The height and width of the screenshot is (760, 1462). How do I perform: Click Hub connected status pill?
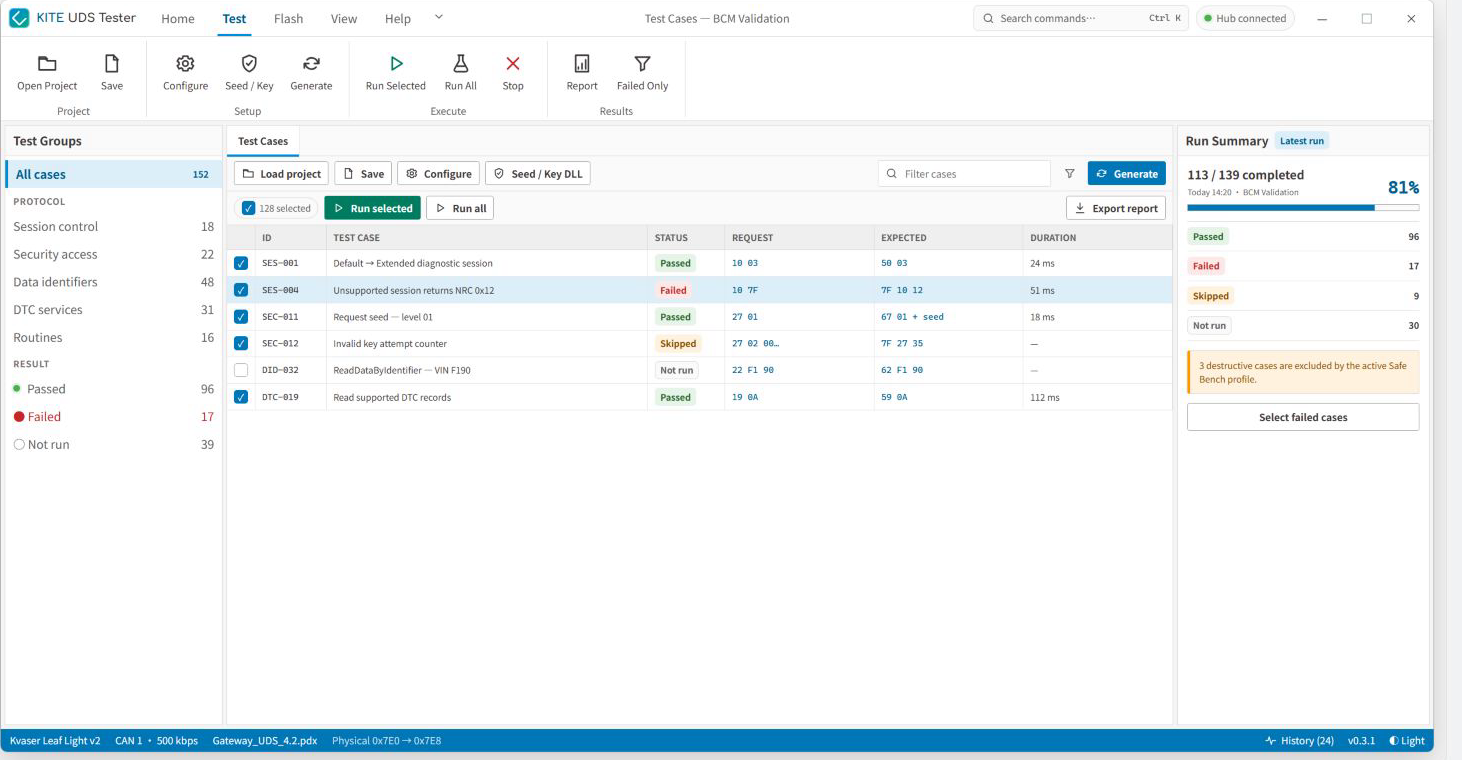pyautogui.click(x=1245, y=18)
